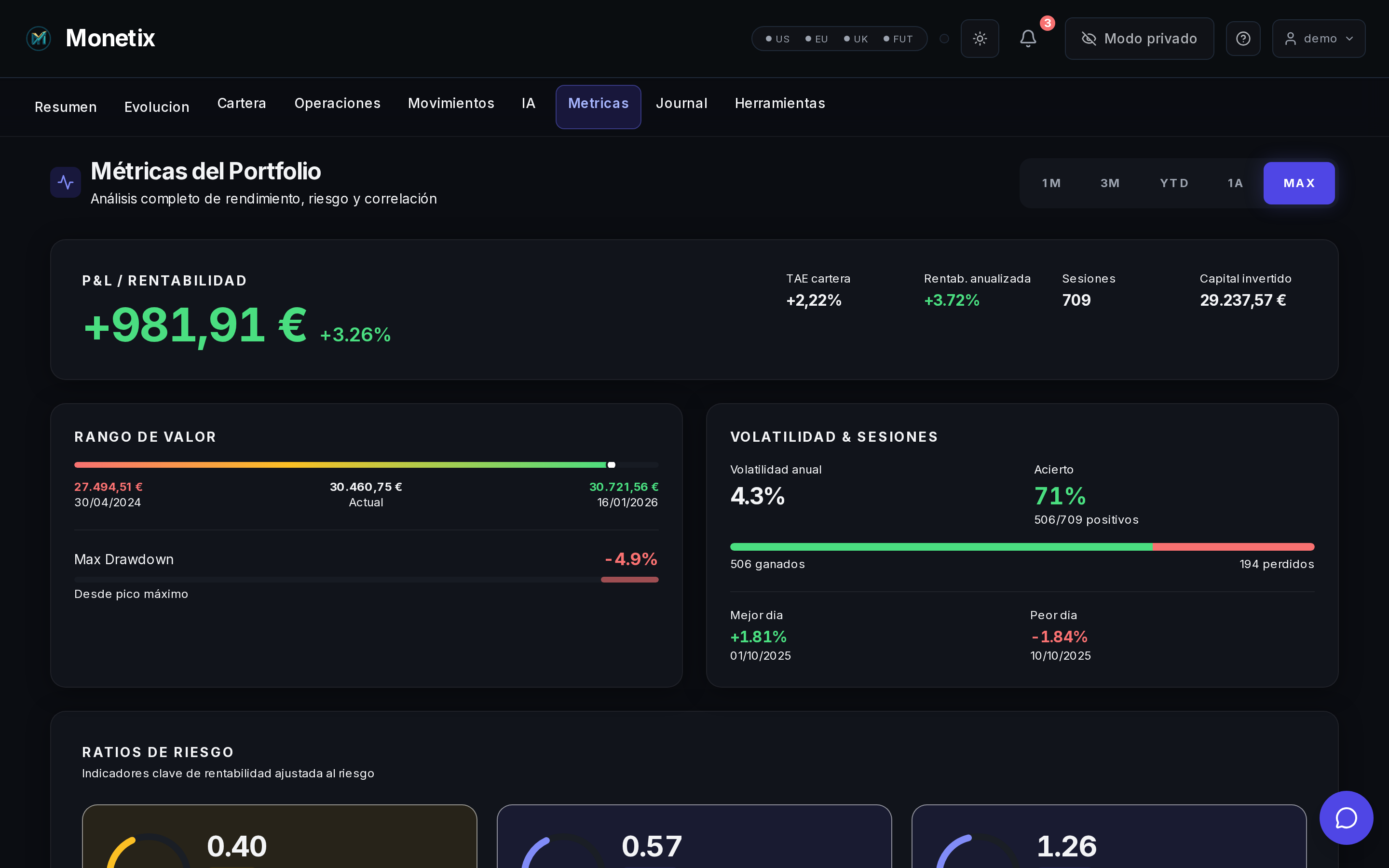
Task: Switch to the Cartera tab
Action: pyautogui.click(x=242, y=103)
